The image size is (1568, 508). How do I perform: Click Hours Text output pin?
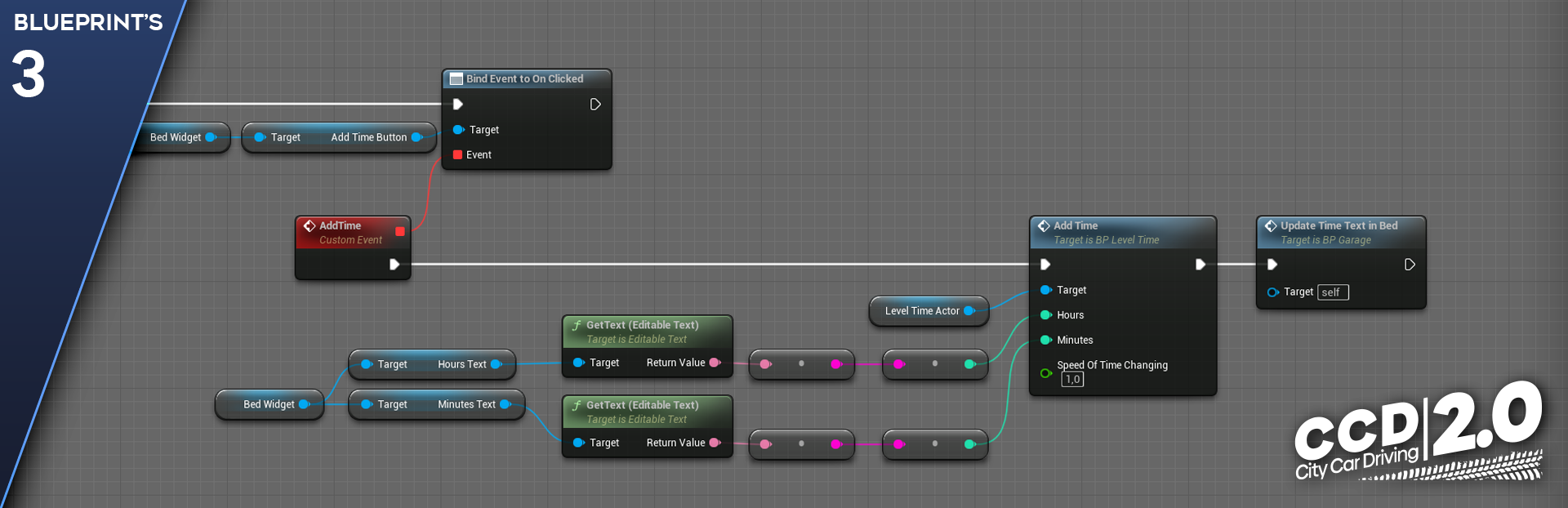coord(496,365)
